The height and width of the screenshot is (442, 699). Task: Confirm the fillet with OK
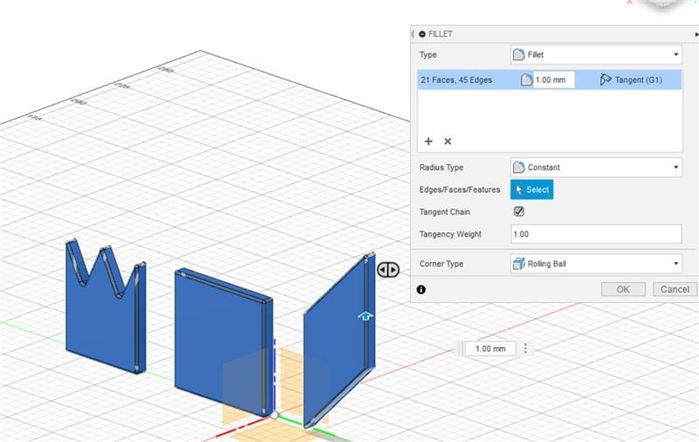point(623,289)
